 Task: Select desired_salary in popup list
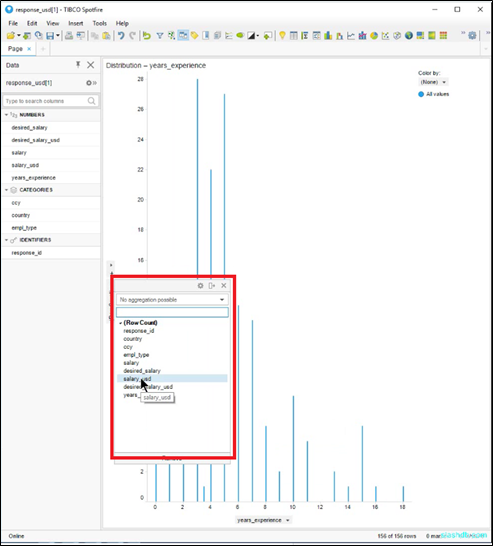click(142, 371)
